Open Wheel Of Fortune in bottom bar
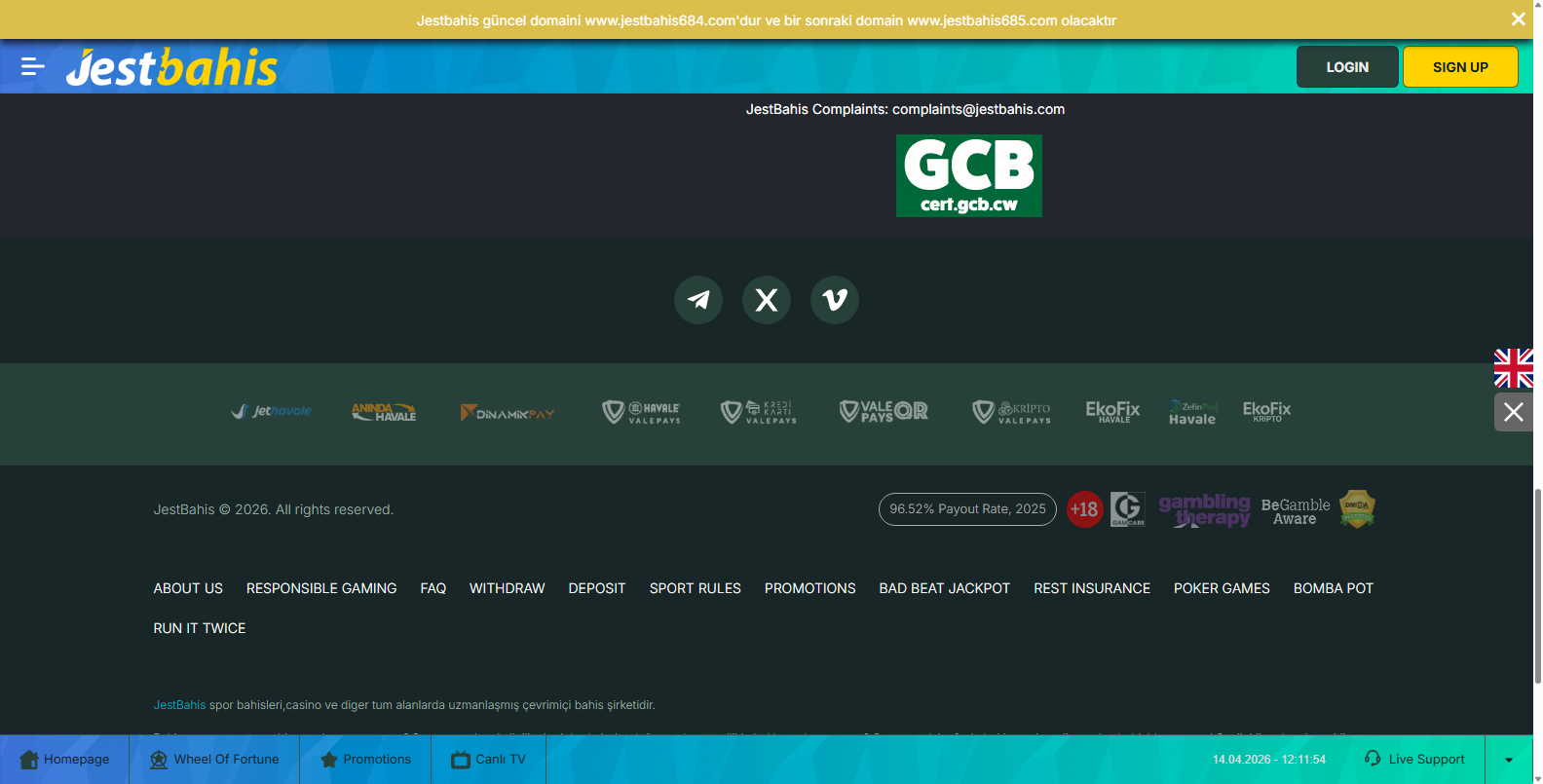Screen dimensions: 1543x784 coord(214,760)
